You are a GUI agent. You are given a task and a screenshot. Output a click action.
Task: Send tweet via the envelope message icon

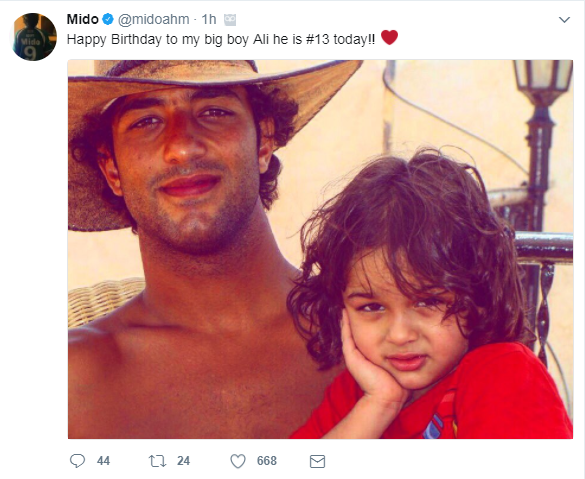[317, 461]
